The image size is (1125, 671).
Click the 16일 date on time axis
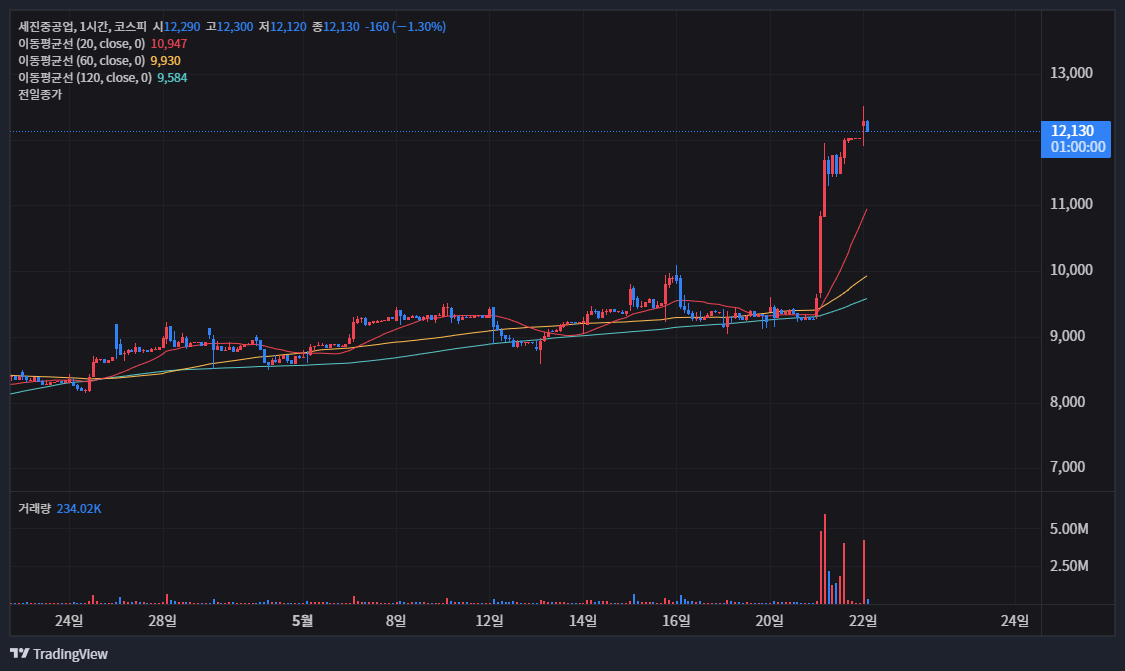click(x=677, y=621)
